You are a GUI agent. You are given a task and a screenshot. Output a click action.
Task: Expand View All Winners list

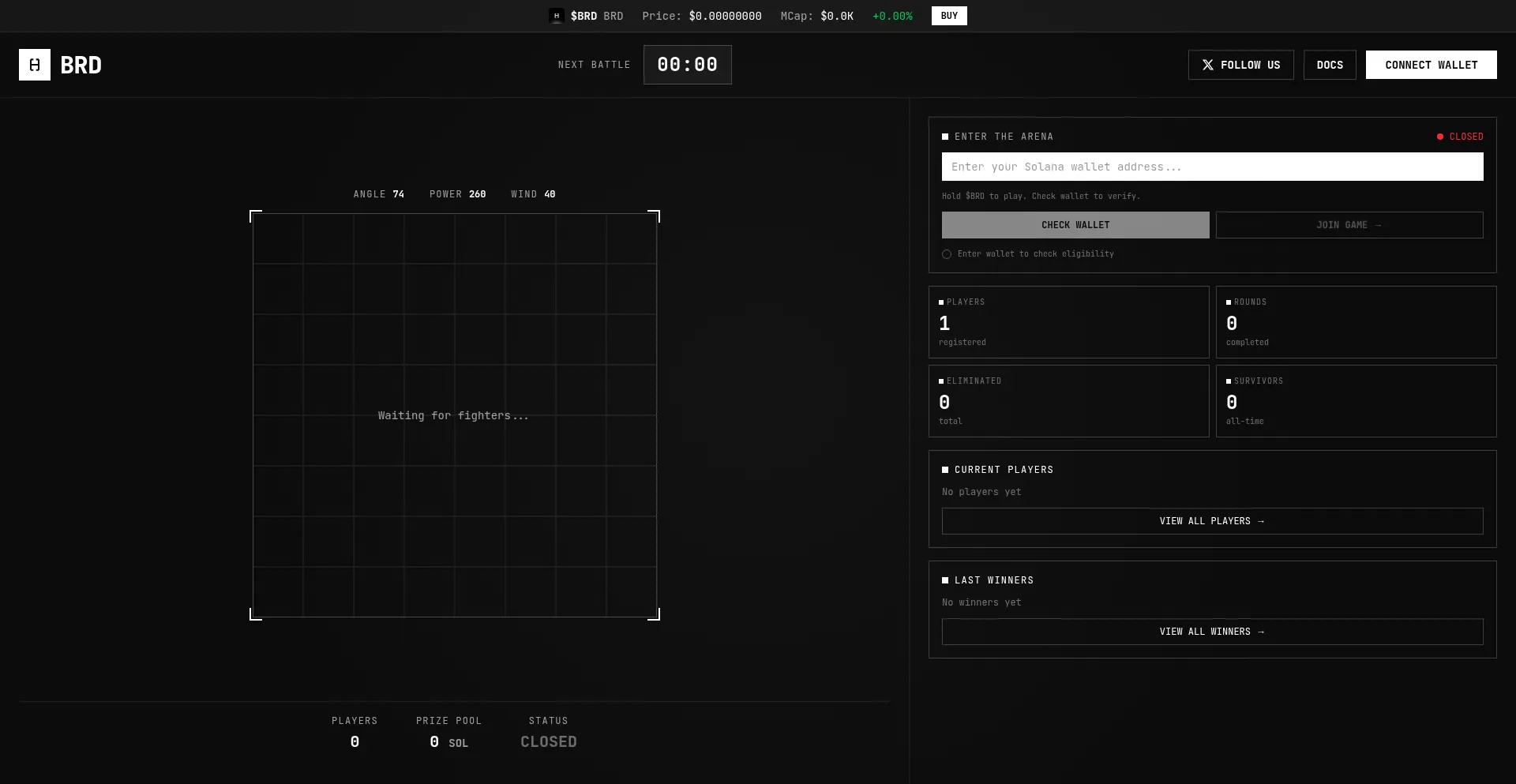(1212, 632)
